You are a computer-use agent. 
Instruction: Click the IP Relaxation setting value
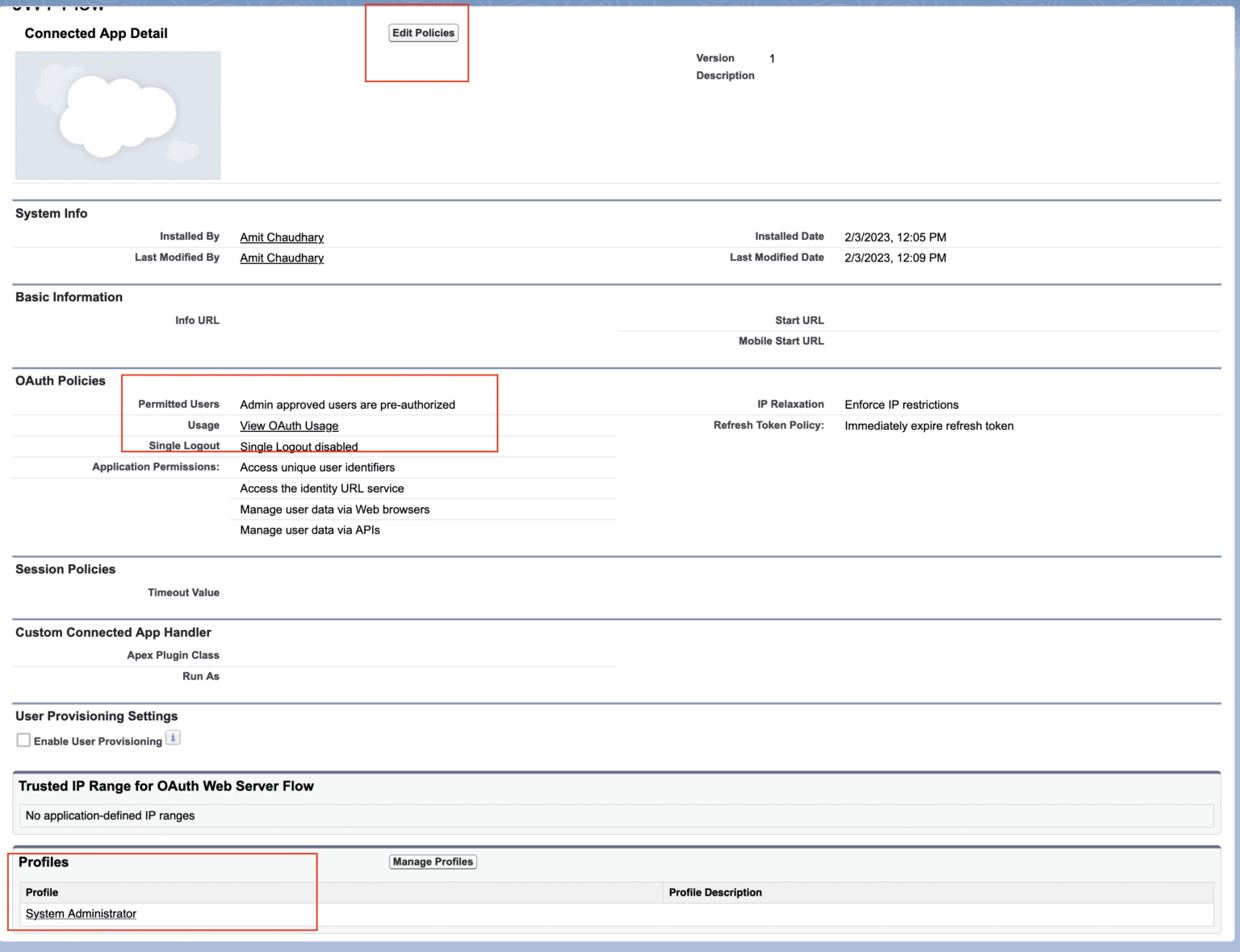coord(901,405)
